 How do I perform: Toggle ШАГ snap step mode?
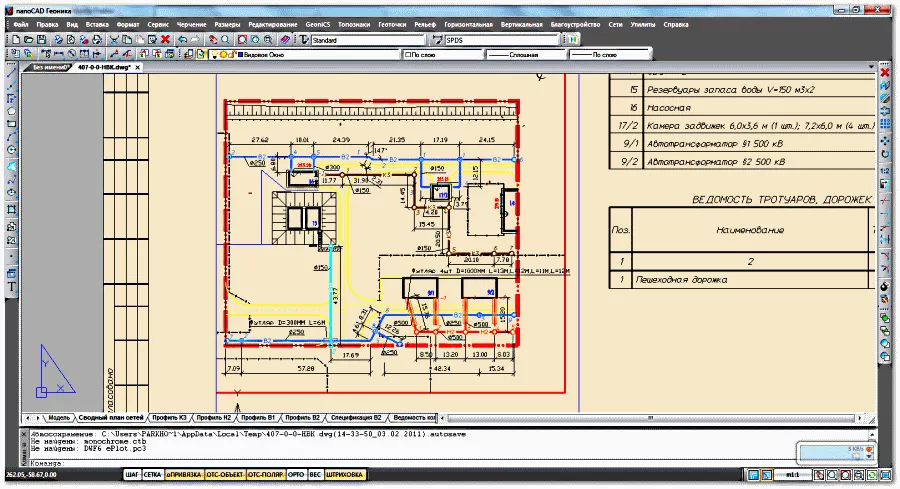point(131,475)
